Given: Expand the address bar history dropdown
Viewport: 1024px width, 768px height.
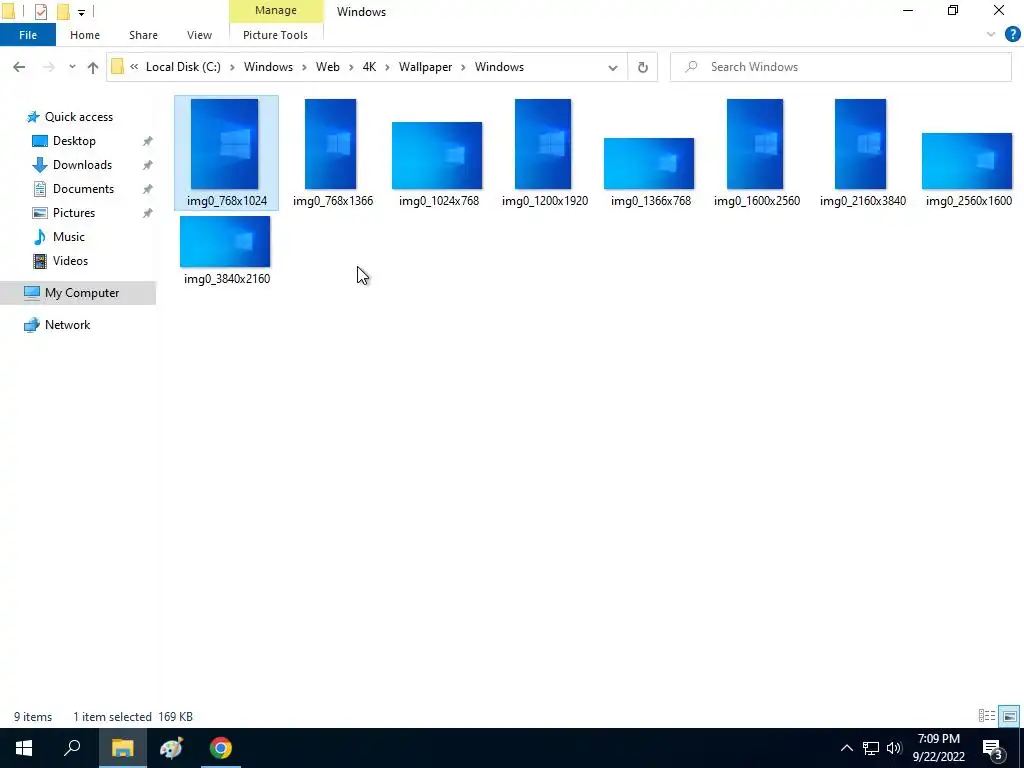Looking at the screenshot, I should point(613,67).
